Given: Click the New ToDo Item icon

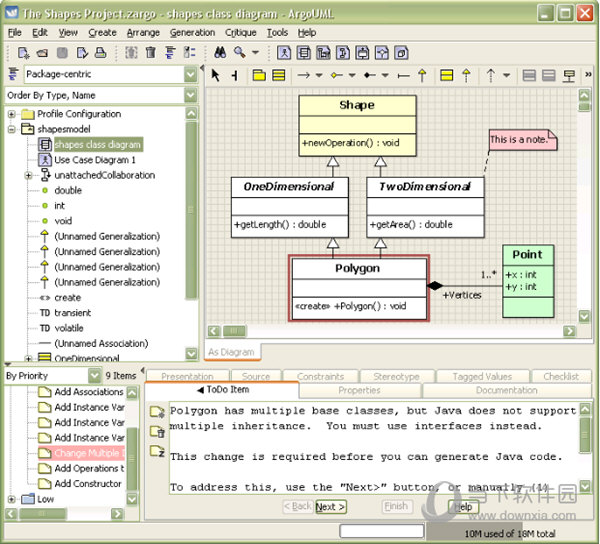Looking at the screenshot, I should click(157, 411).
